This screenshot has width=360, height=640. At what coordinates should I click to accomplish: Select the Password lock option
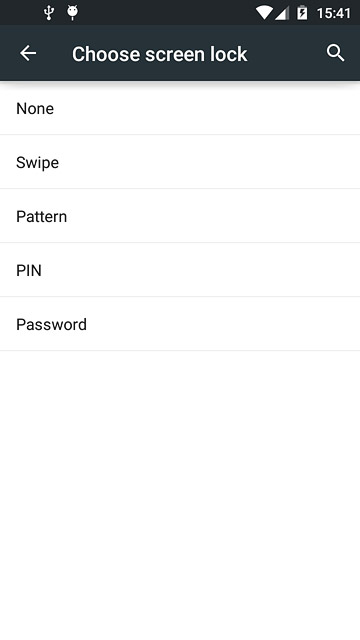click(180, 324)
